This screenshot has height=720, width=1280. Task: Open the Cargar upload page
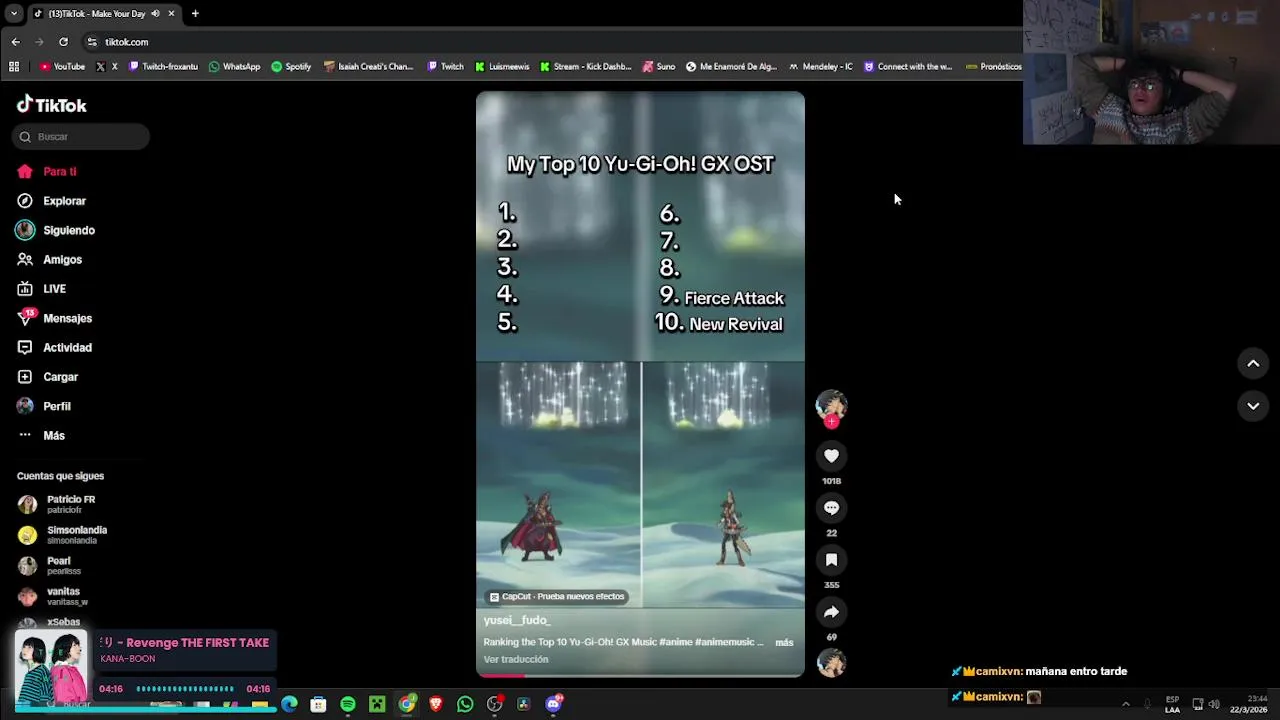47,377
